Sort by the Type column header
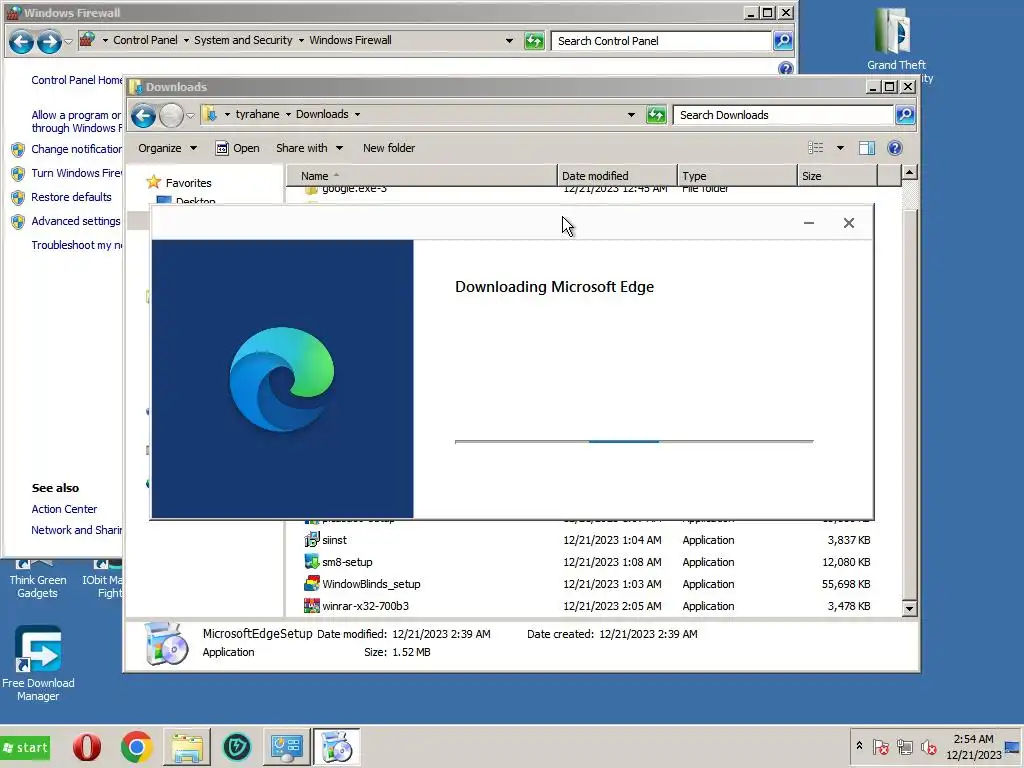 pos(737,176)
